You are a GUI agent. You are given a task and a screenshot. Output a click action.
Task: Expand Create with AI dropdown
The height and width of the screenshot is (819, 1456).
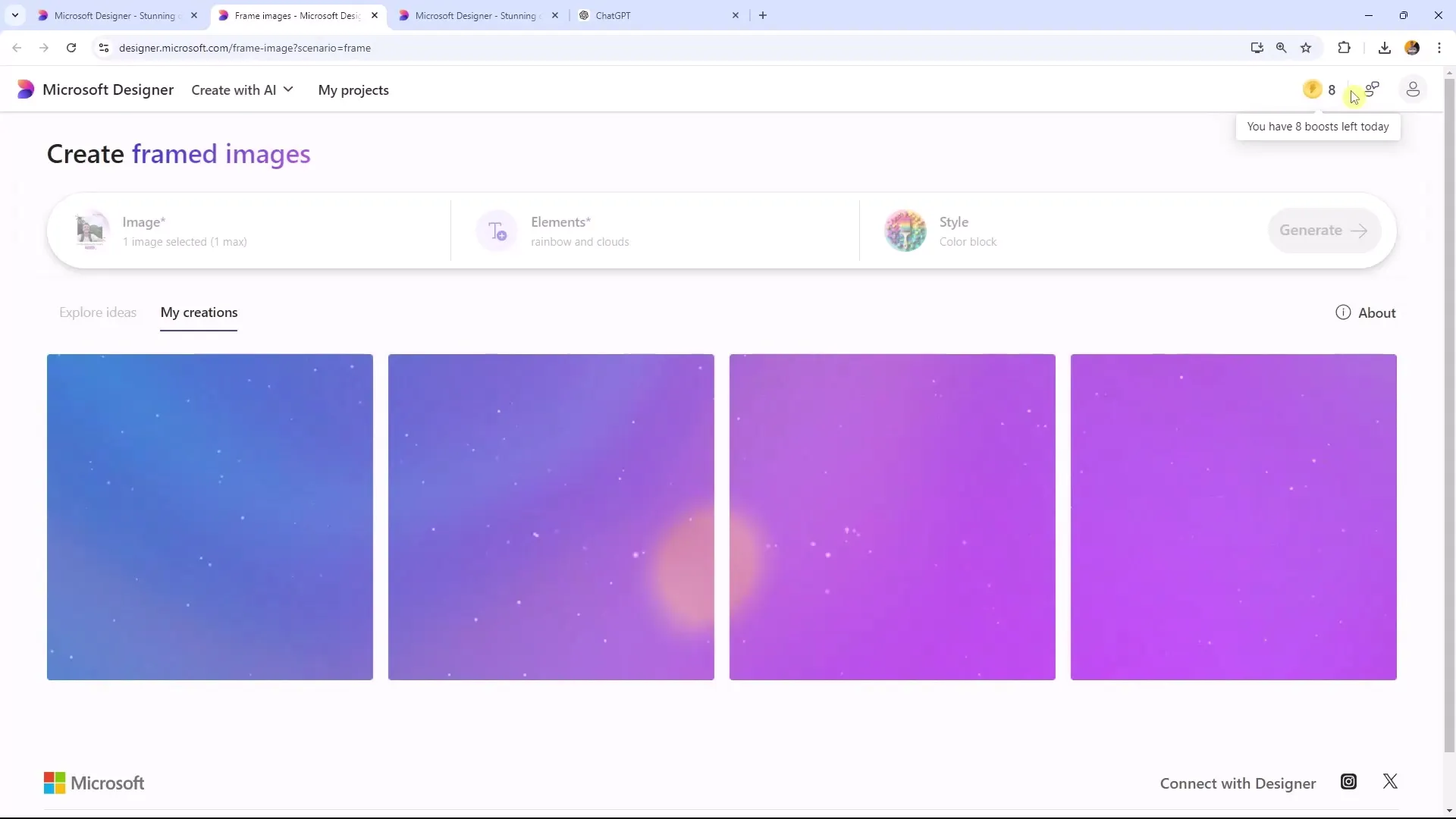click(x=243, y=89)
